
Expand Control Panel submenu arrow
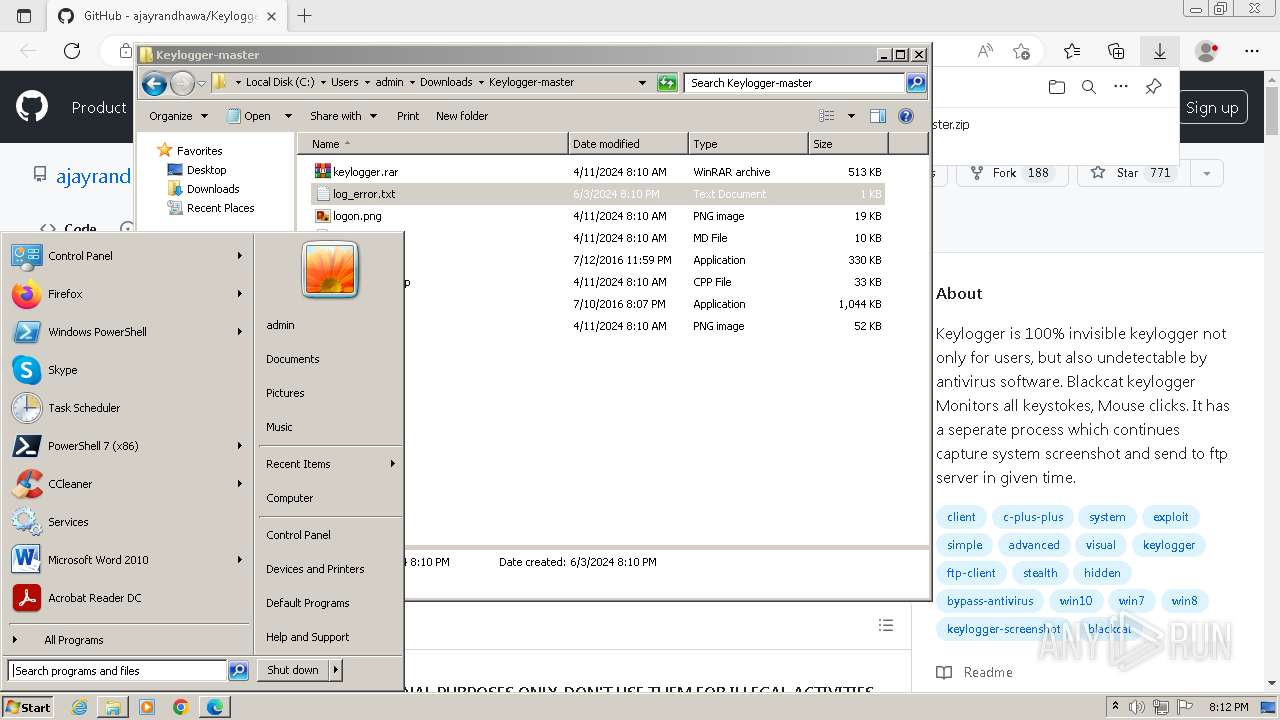tap(240, 256)
